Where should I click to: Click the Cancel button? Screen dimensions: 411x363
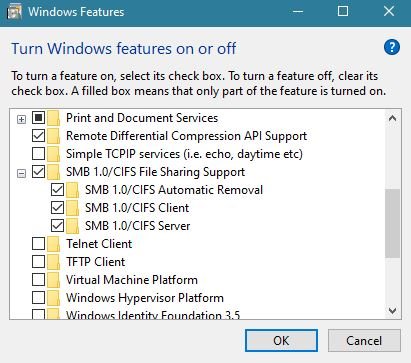click(x=364, y=341)
